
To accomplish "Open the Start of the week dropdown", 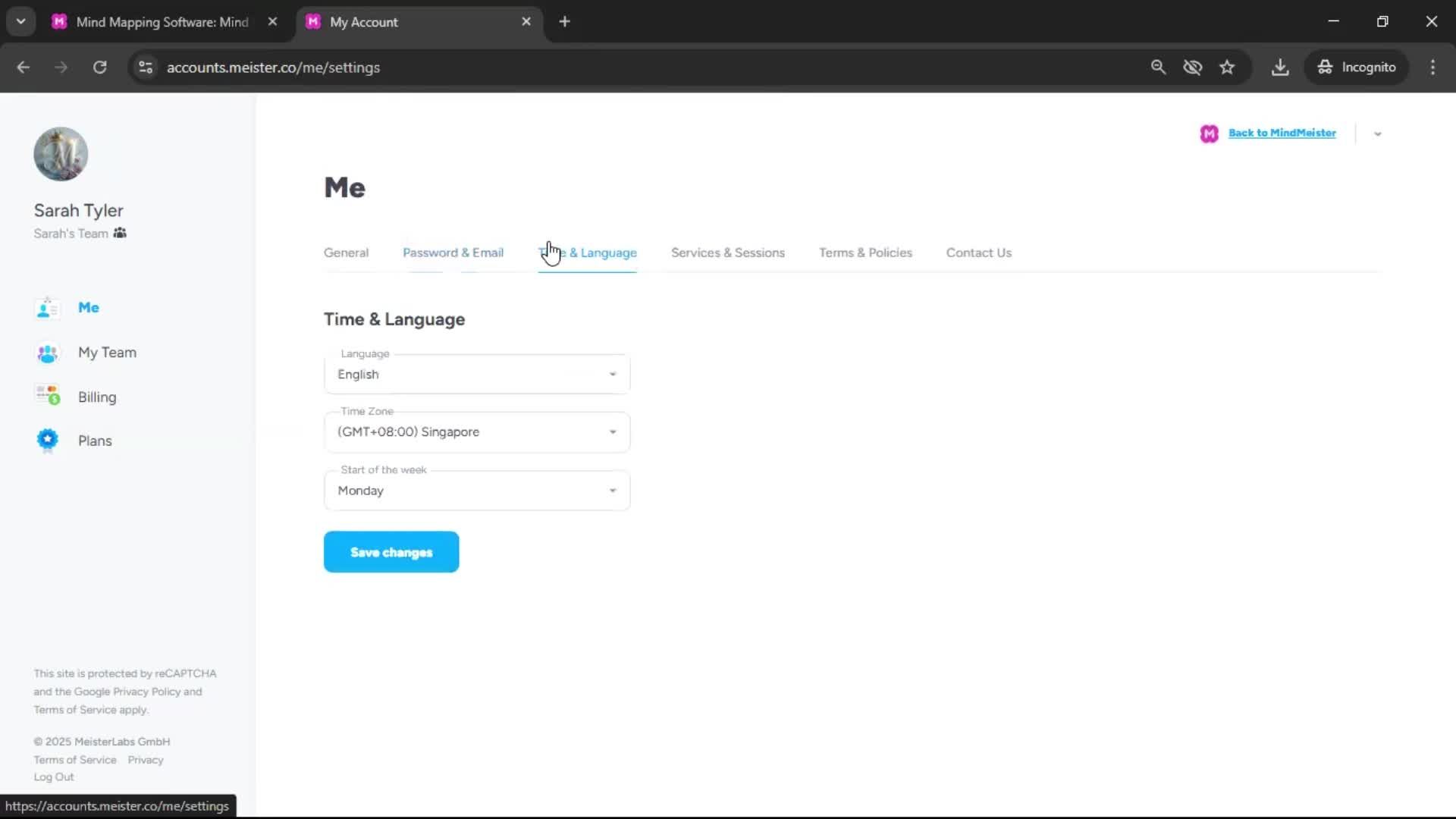I will (476, 491).
